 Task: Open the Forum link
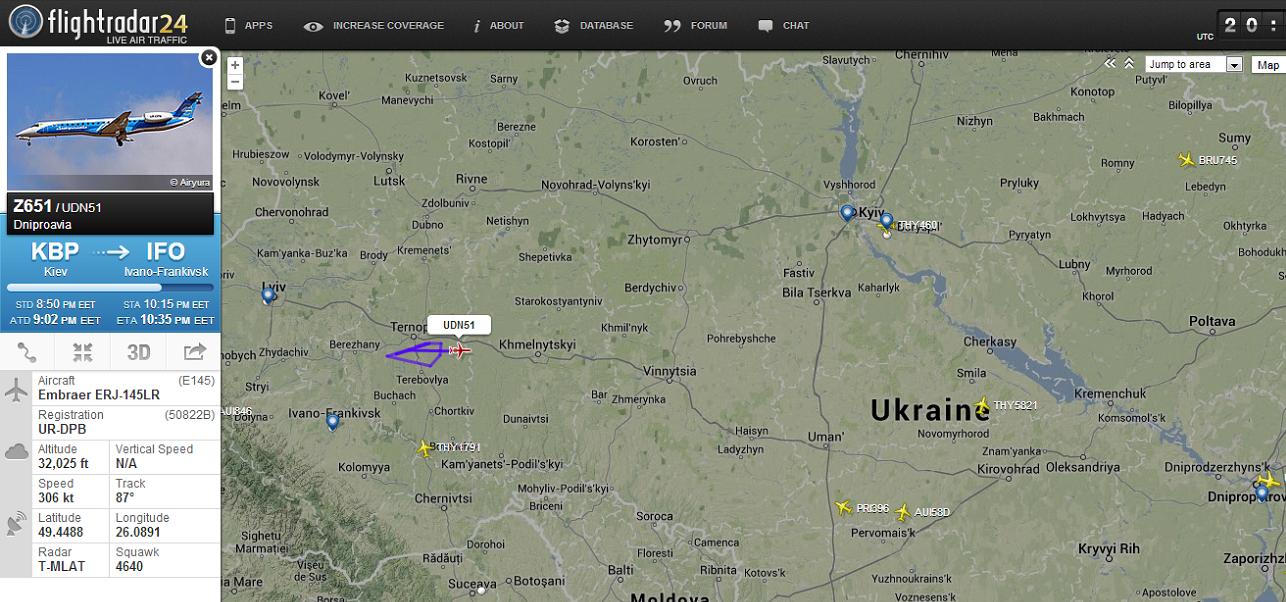click(x=696, y=25)
